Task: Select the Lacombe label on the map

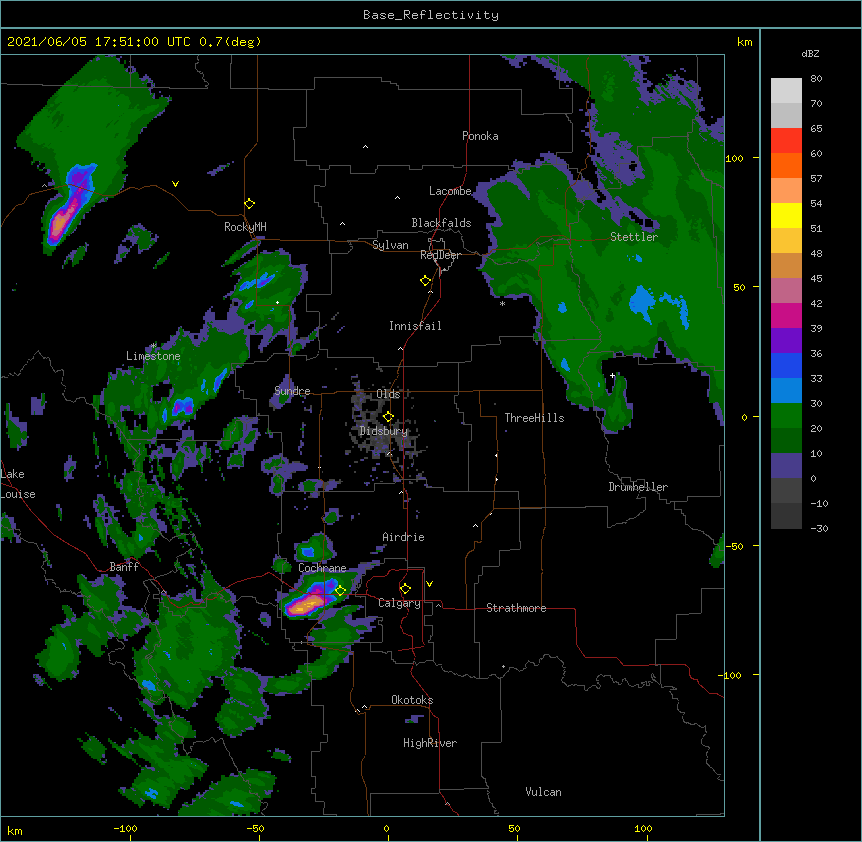Action: [450, 191]
